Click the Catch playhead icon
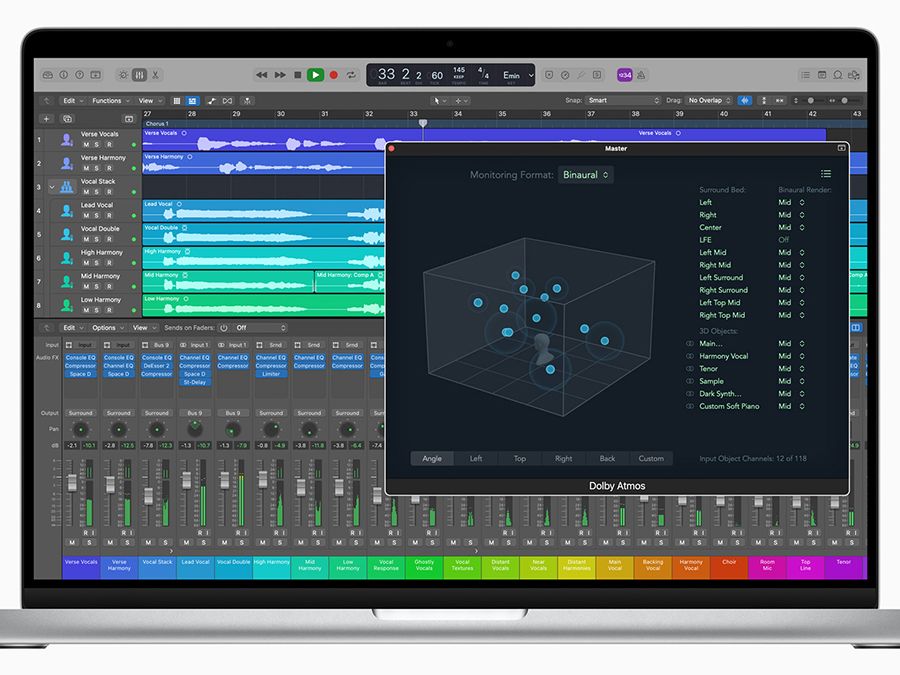Image resolution: width=900 pixels, height=675 pixels. (x=247, y=100)
